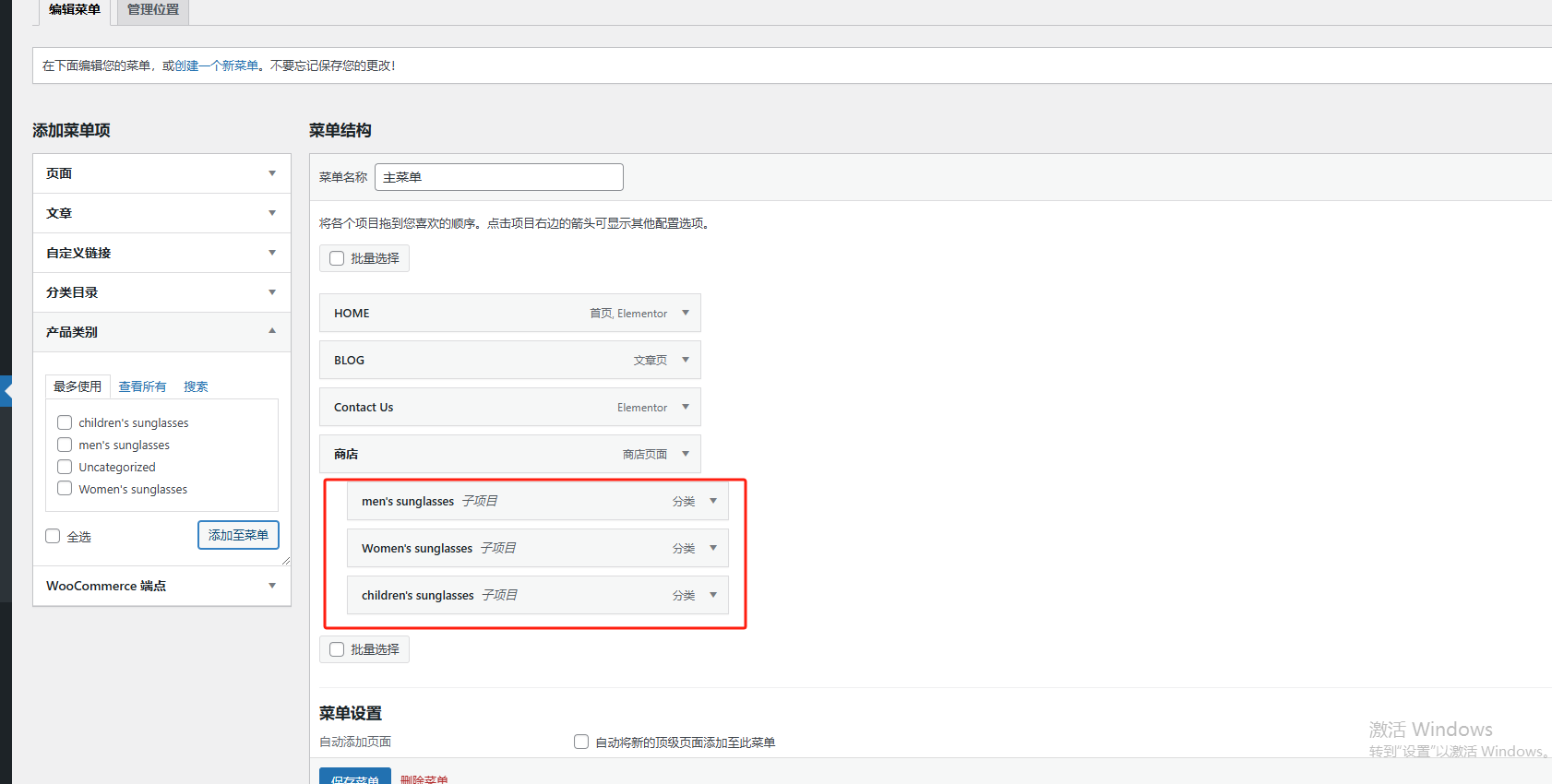Collapse the 产品类别 panel arrow

[x=272, y=331]
